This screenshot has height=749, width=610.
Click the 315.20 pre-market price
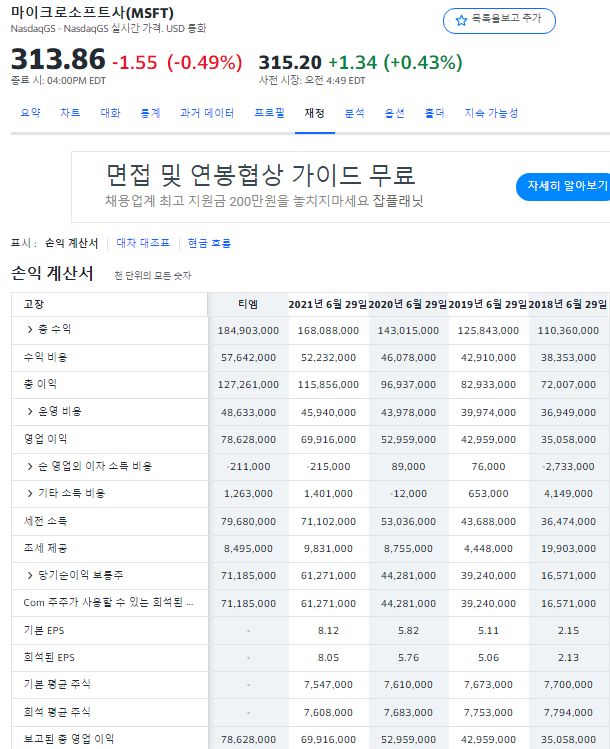tap(290, 63)
